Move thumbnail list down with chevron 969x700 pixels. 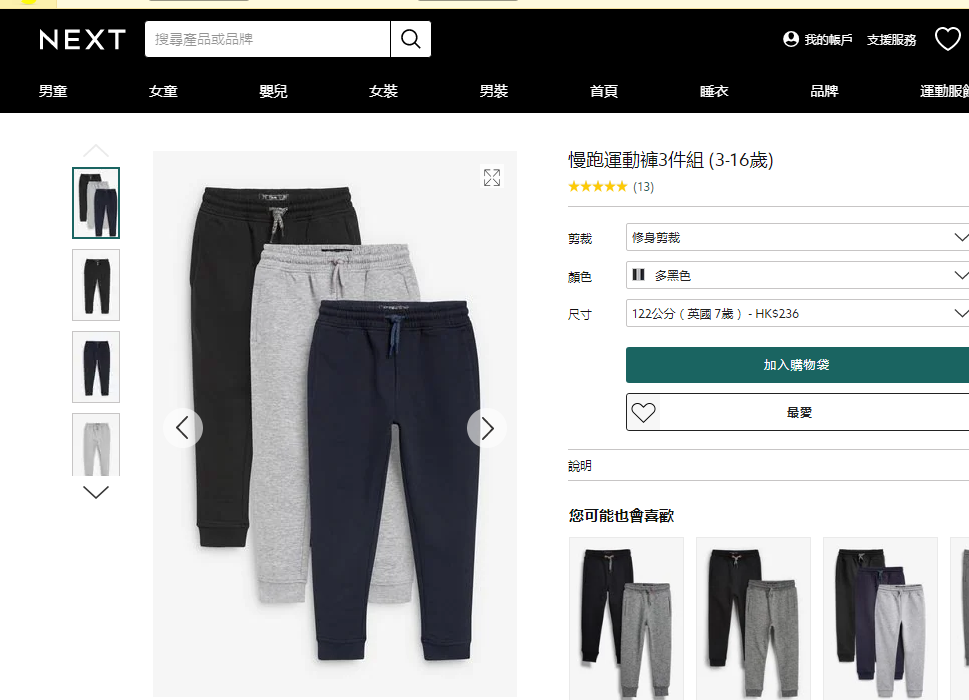pos(96,492)
